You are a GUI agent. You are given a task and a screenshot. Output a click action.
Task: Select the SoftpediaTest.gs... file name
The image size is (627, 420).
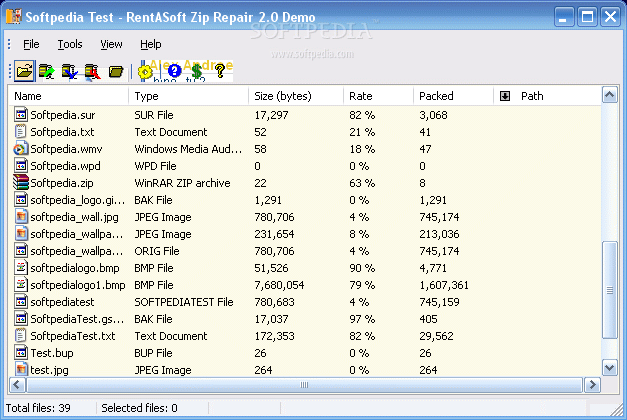tap(77, 319)
